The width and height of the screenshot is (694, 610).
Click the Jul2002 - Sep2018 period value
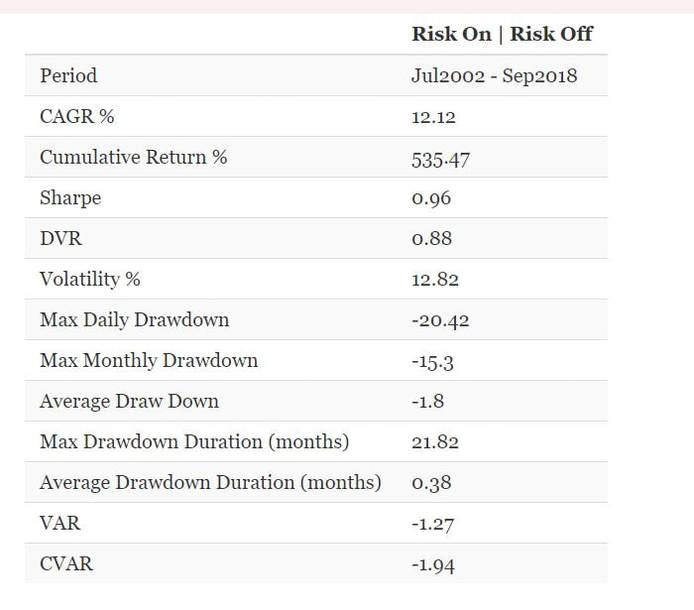click(x=494, y=75)
